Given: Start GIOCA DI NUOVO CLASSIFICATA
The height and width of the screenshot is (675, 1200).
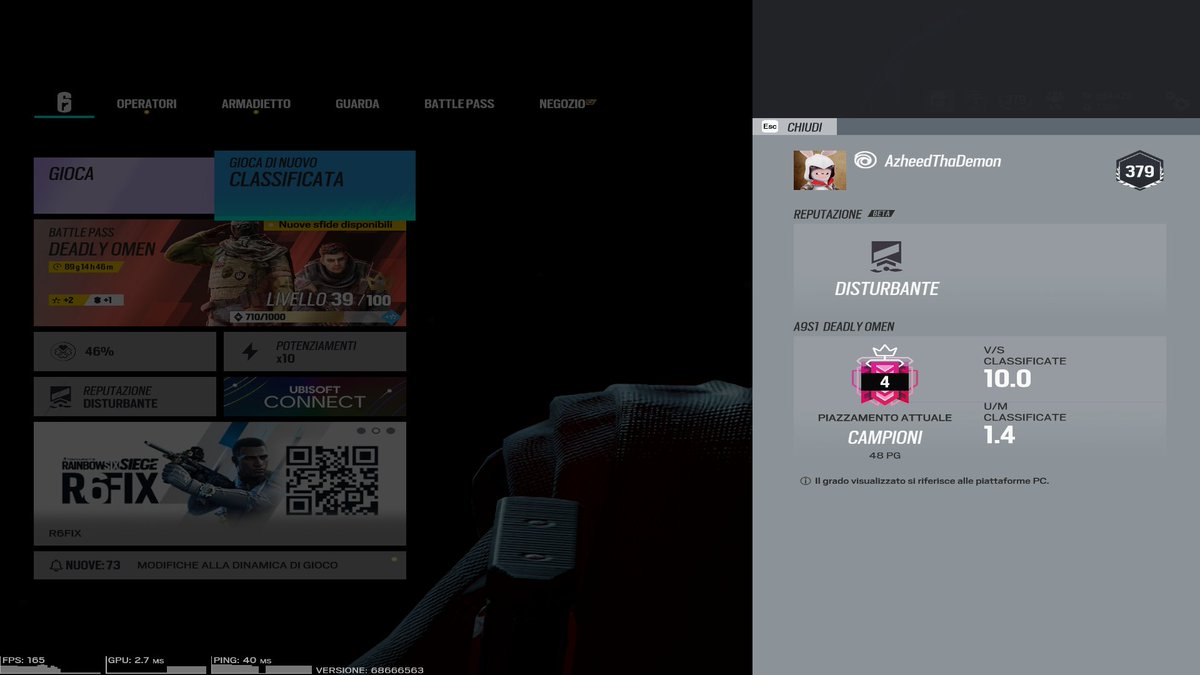Looking at the screenshot, I should (315, 185).
